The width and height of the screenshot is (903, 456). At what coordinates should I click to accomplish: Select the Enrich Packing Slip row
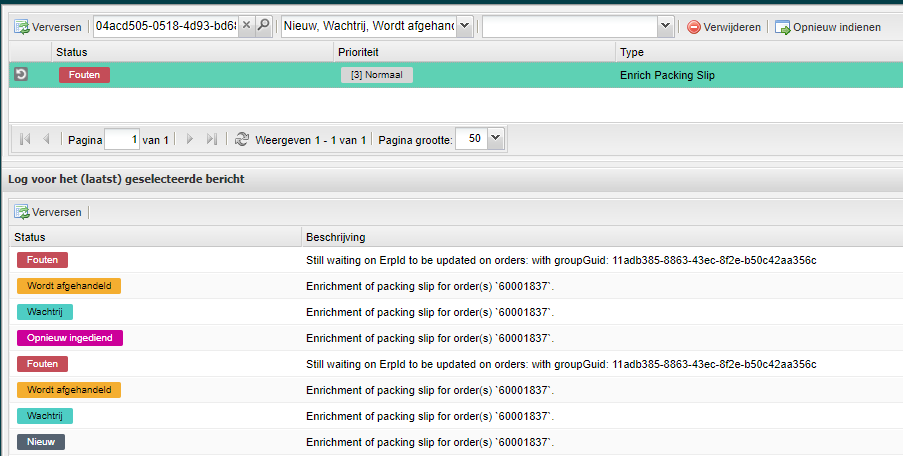click(667, 75)
